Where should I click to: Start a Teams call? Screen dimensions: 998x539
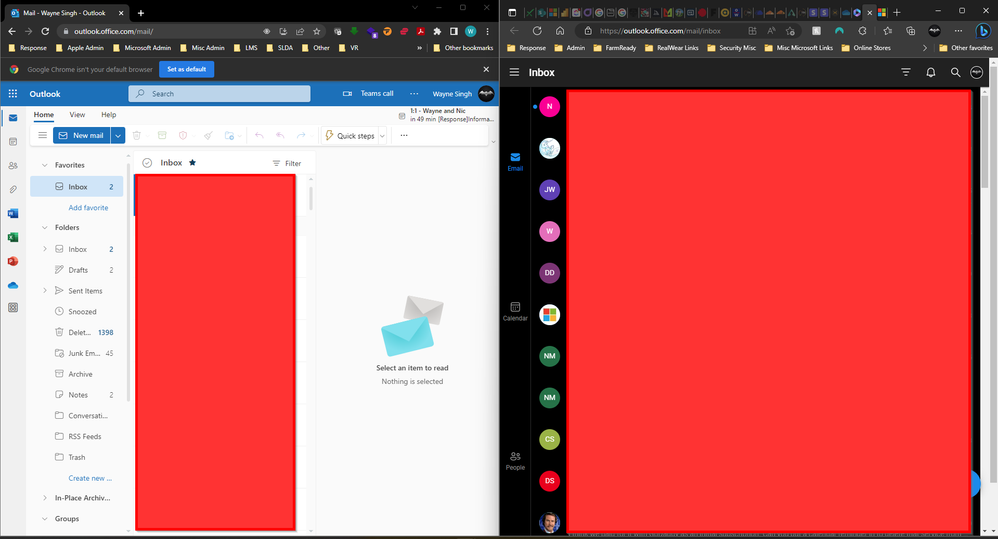(x=369, y=94)
